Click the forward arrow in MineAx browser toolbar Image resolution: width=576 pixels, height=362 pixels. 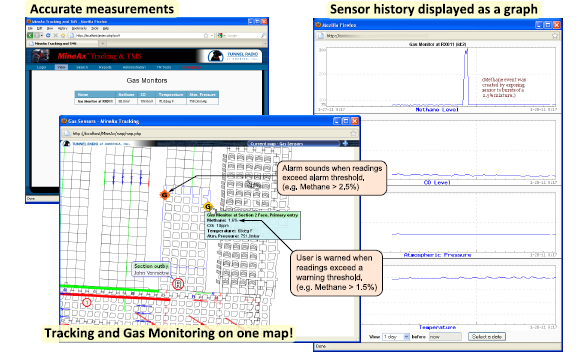[37, 36]
